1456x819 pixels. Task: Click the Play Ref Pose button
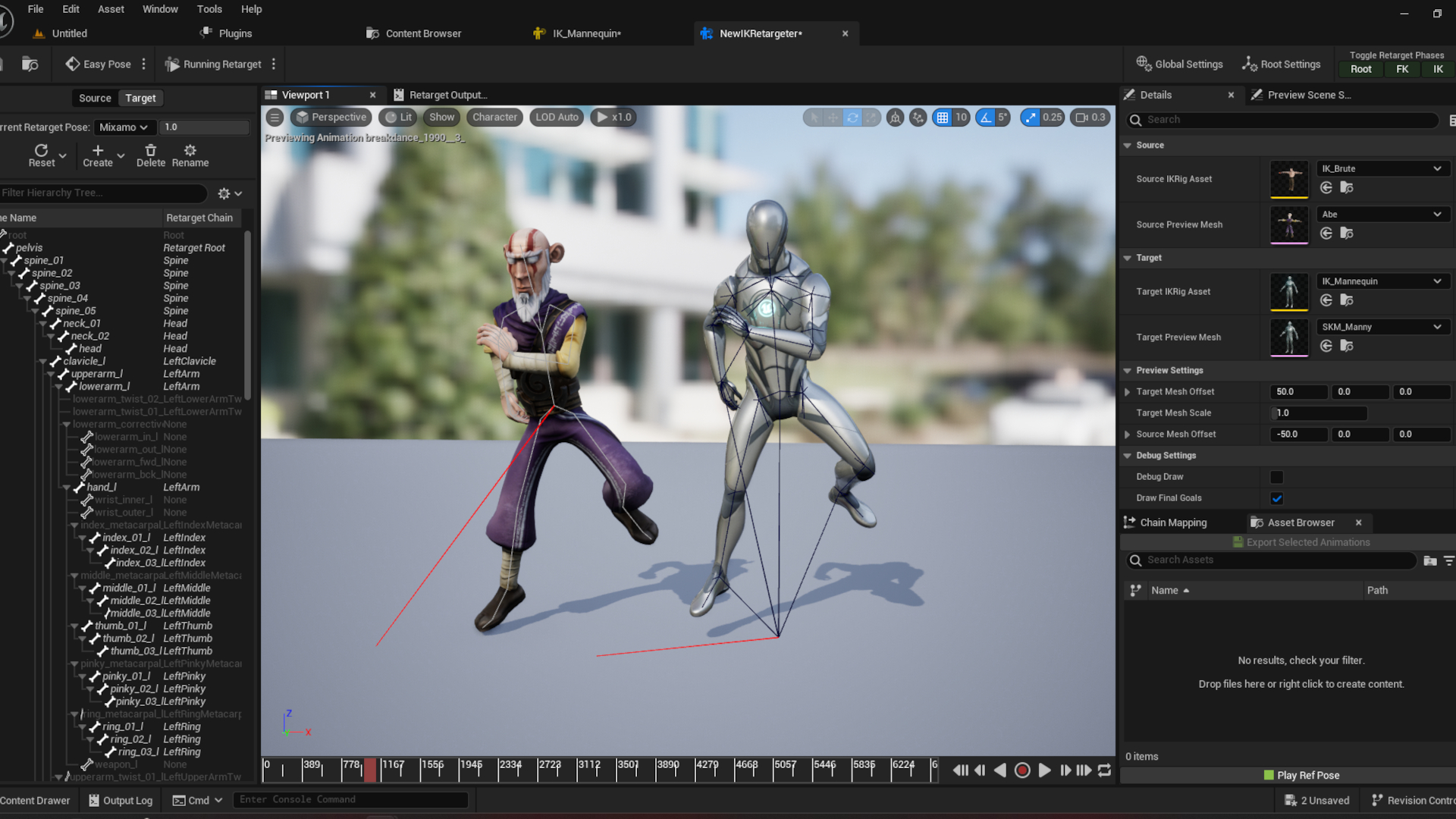pos(1301,775)
